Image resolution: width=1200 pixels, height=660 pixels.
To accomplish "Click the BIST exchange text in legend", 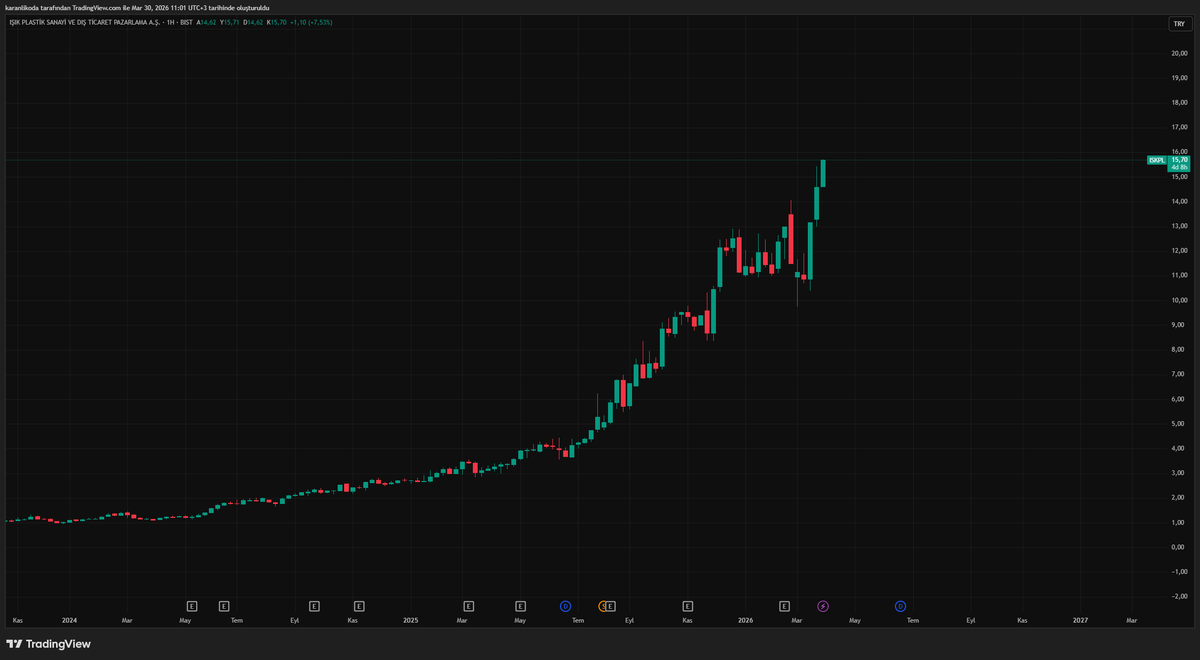I will click(x=186, y=21).
